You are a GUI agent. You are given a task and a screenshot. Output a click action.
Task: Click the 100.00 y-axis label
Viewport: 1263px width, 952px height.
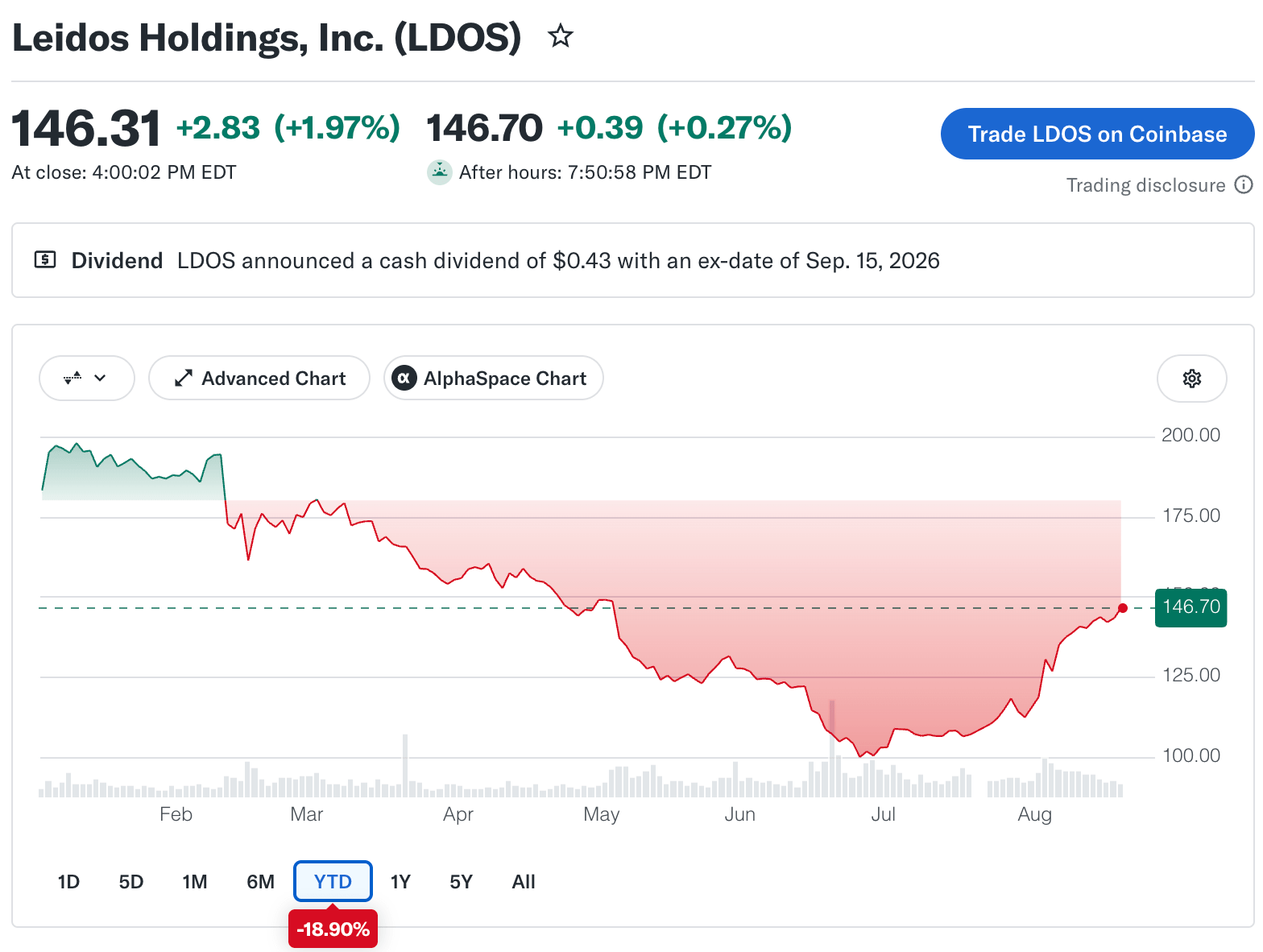coord(1191,755)
